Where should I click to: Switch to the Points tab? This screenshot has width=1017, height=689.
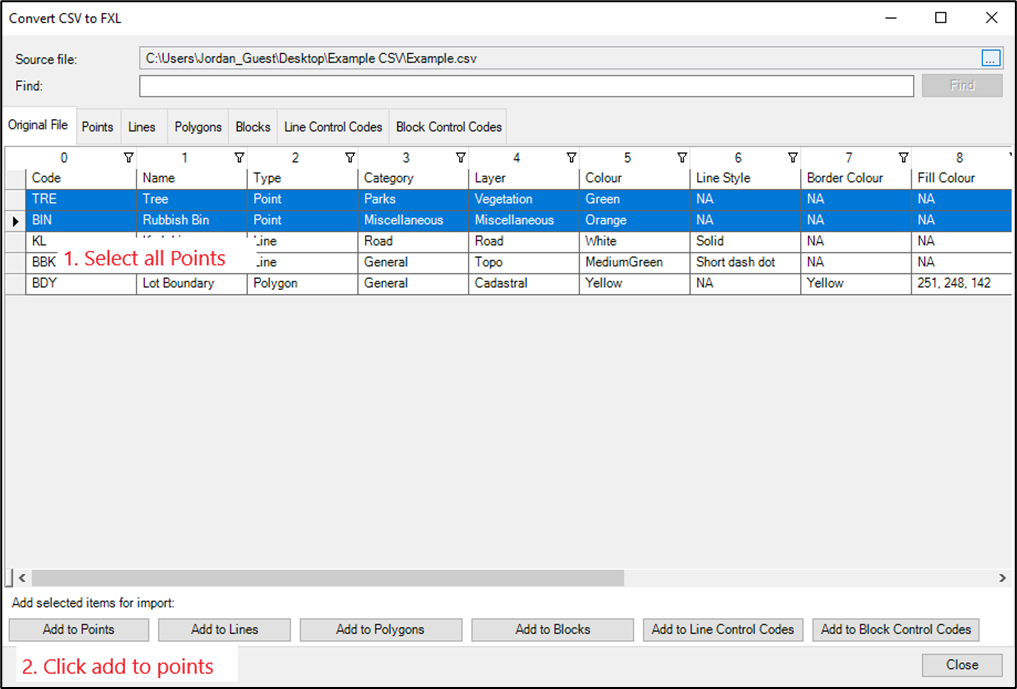click(97, 126)
